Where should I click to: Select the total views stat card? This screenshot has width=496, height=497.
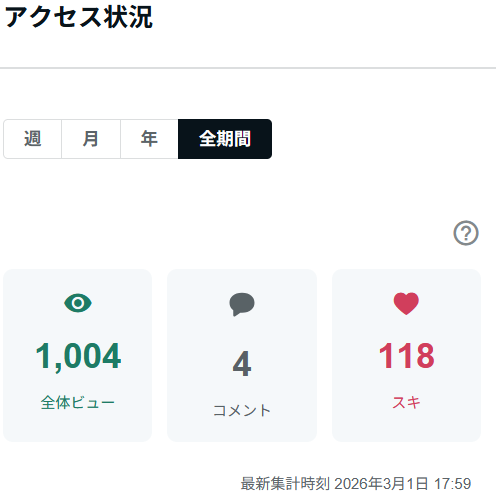pos(77,355)
